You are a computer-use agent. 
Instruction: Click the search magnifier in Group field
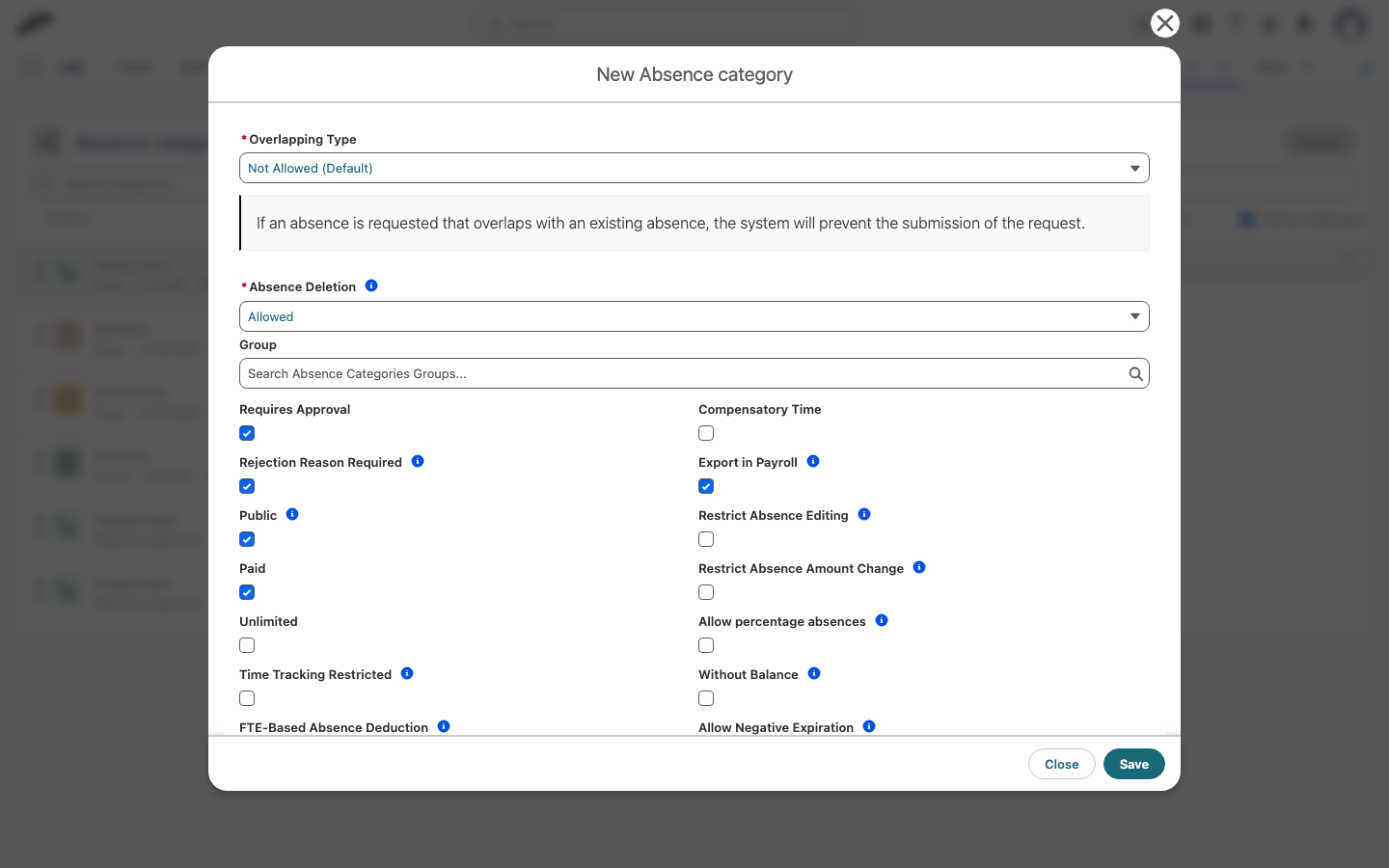(1136, 374)
